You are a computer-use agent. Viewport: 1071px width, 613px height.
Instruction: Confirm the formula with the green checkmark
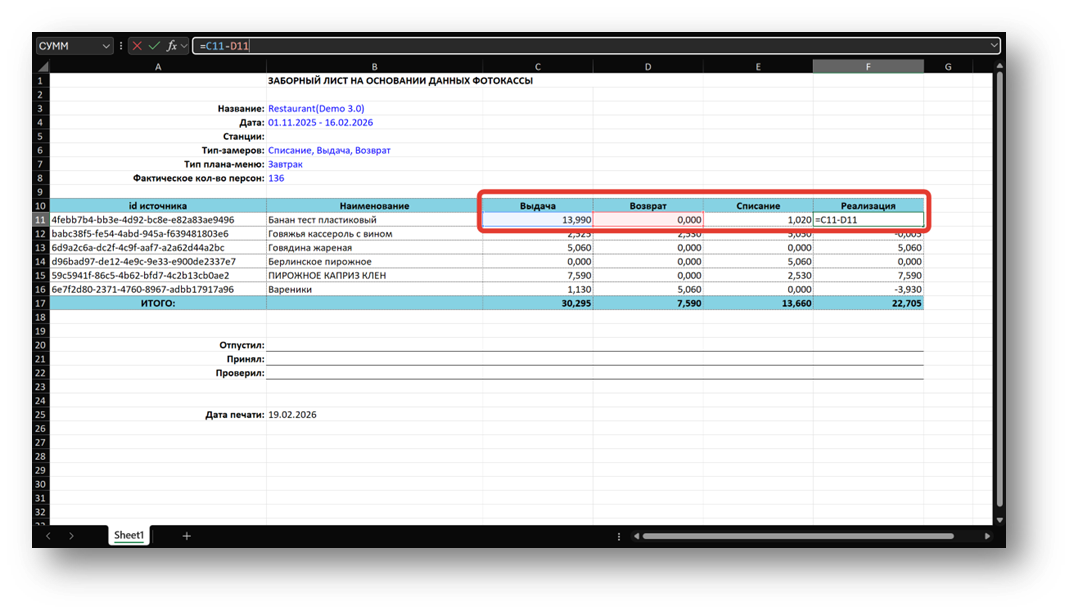(154, 46)
